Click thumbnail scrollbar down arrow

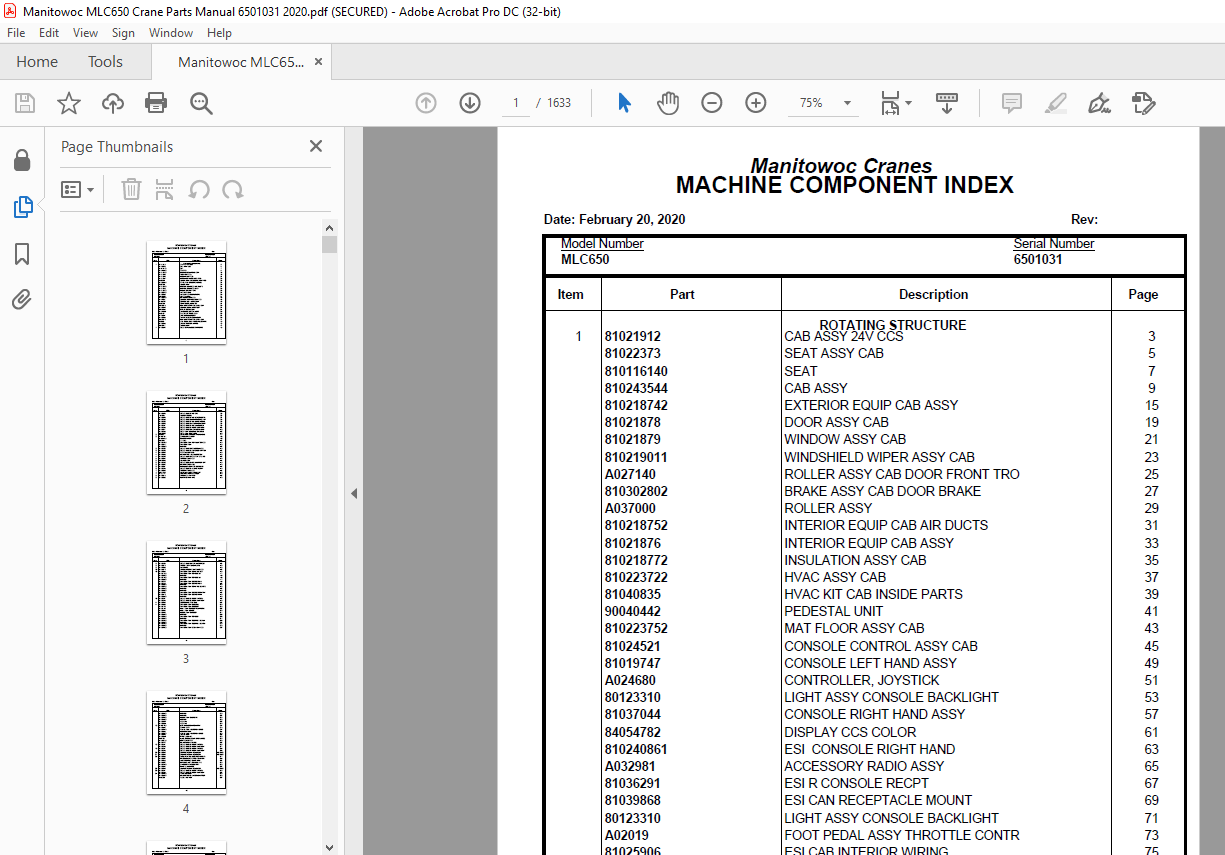pos(330,847)
